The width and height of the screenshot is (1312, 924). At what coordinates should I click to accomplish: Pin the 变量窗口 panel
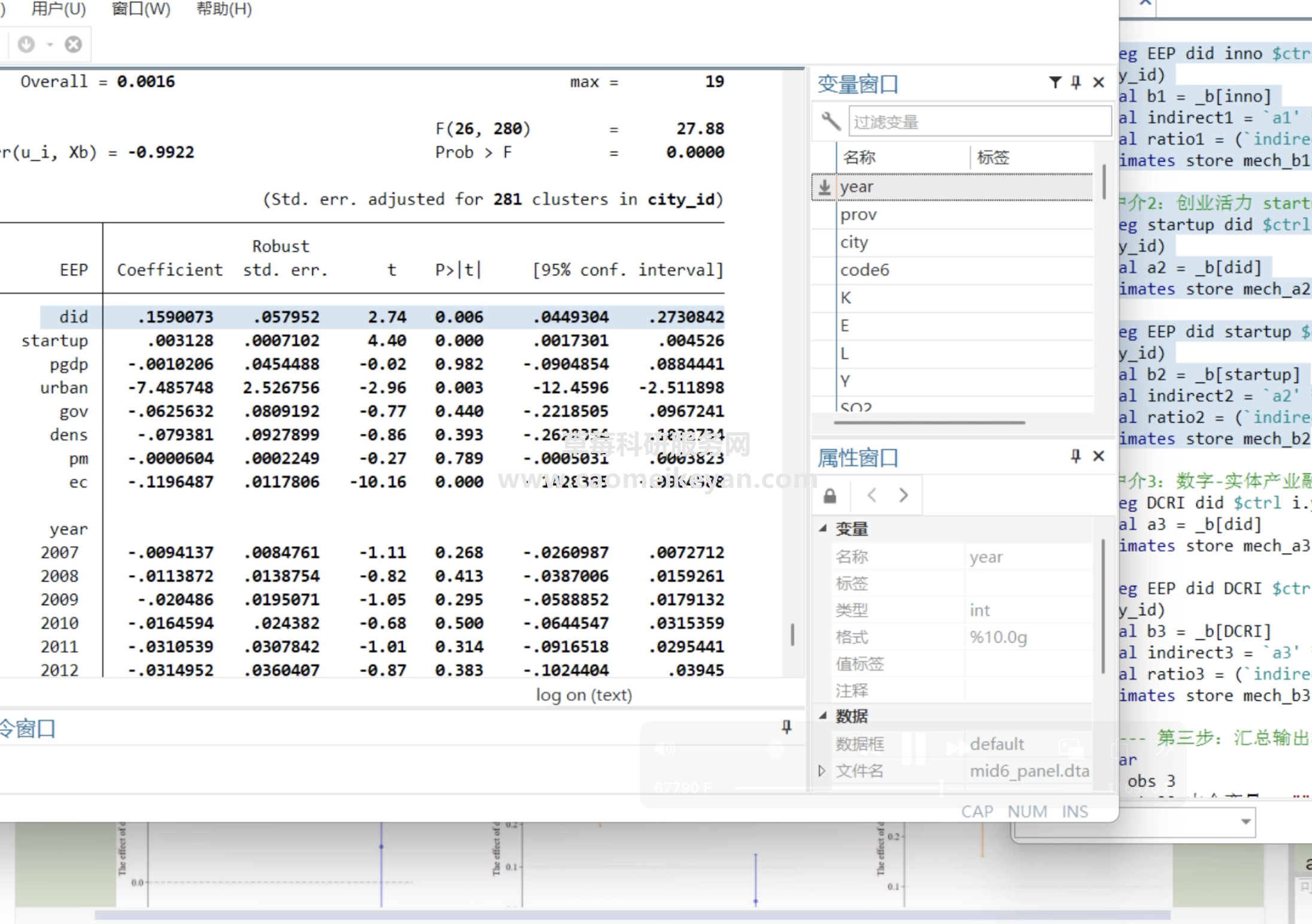pyautogui.click(x=1076, y=83)
